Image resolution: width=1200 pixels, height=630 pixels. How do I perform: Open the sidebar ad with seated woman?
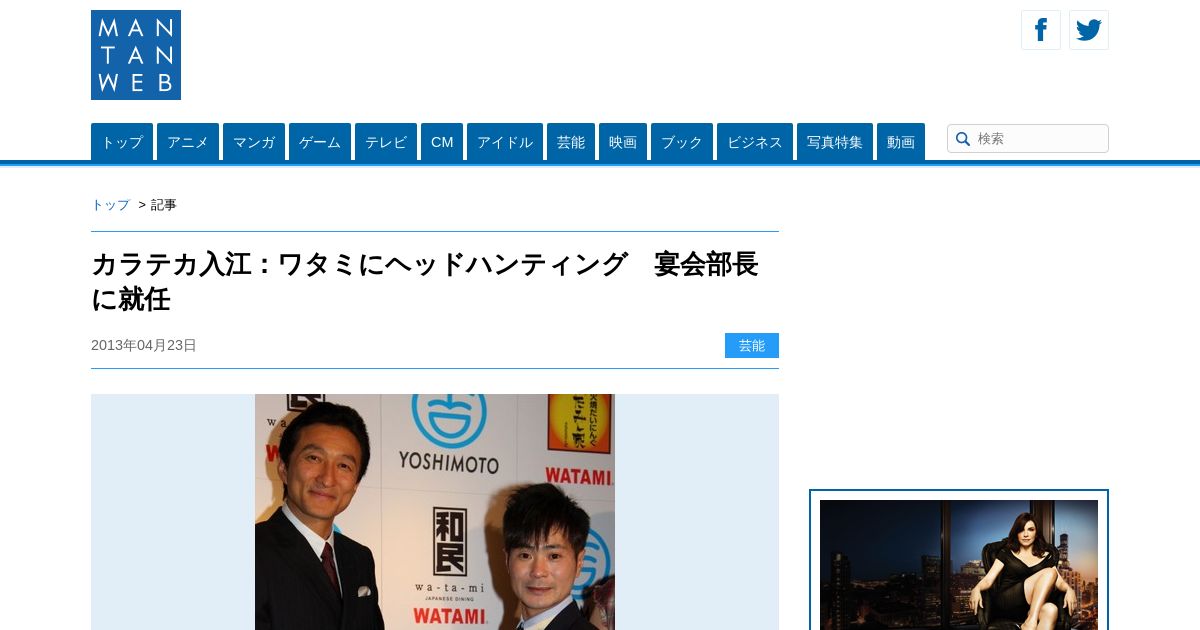pyautogui.click(x=959, y=565)
